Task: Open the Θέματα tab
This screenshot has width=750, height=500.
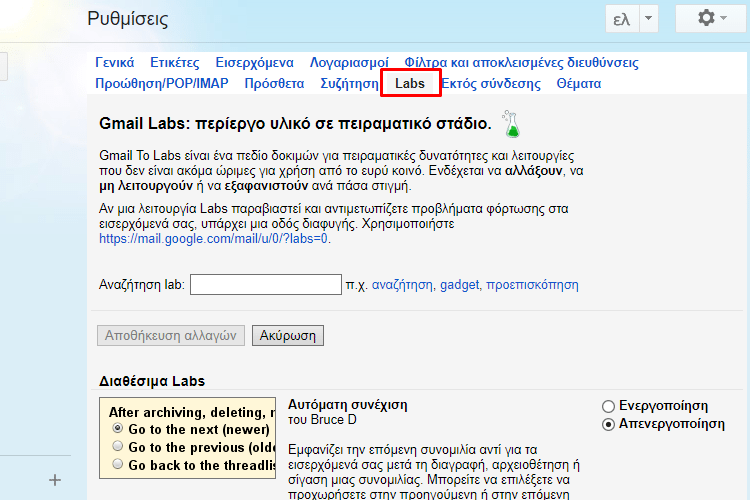Action: pyautogui.click(x=579, y=84)
